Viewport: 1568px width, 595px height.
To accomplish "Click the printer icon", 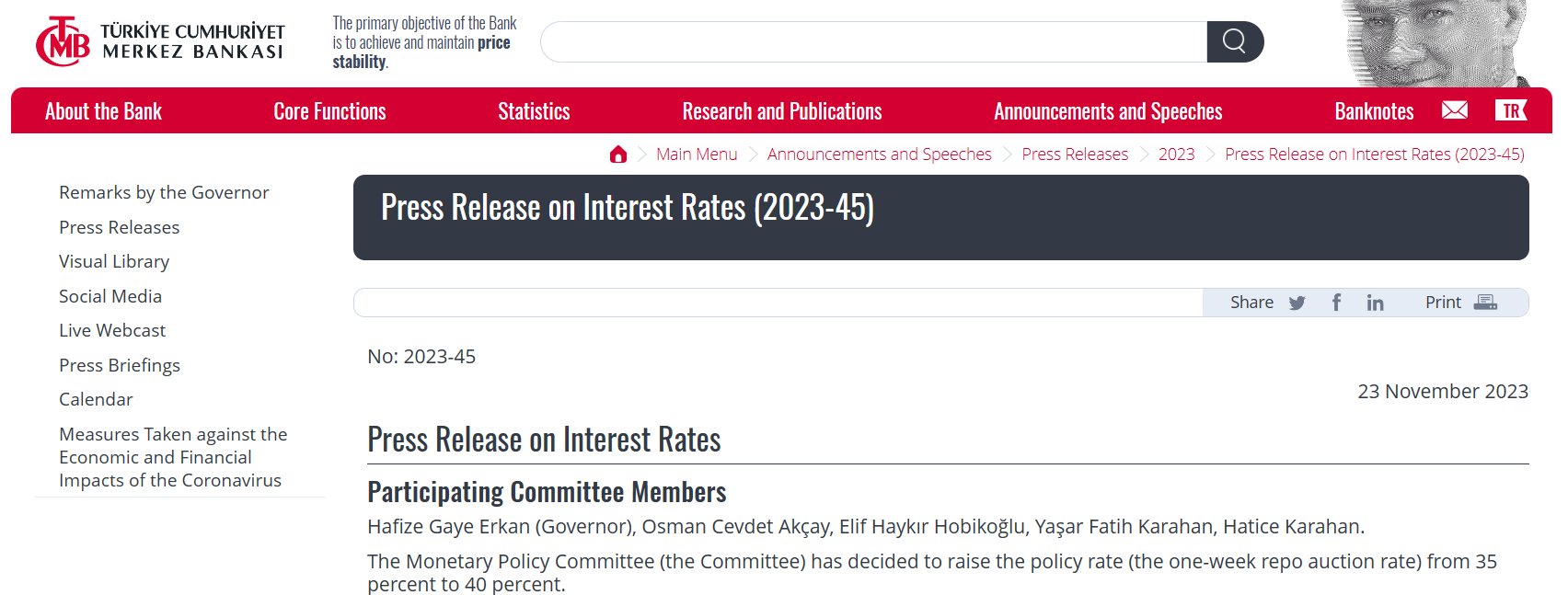I will point(1485,303).
